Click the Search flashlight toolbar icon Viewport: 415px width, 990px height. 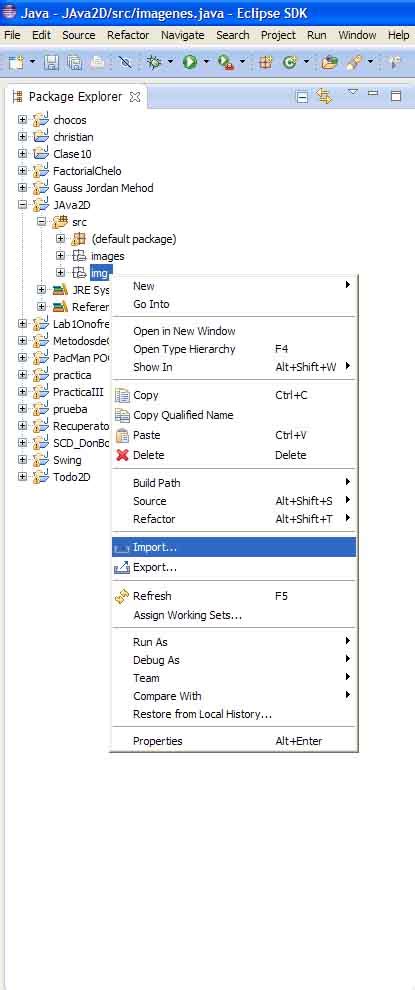pyautogui.click(x=356, y=62)
